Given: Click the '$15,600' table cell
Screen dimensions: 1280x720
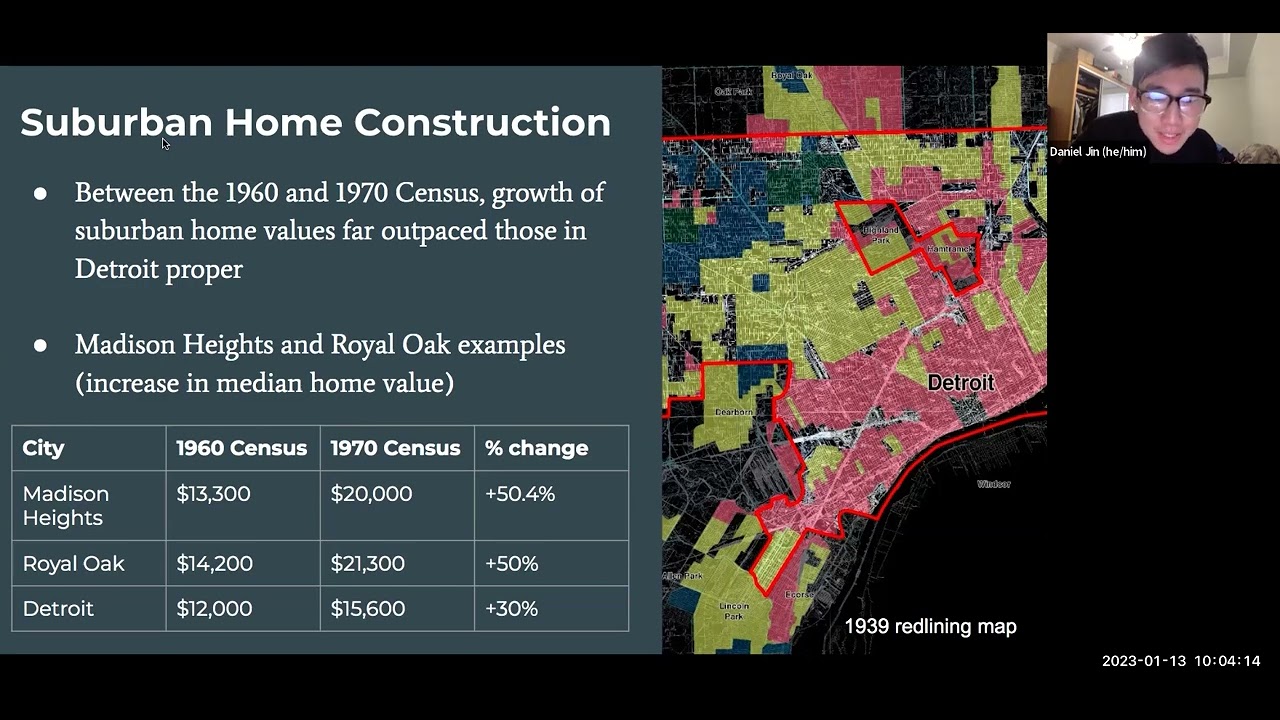Looking at the screenshot, I should pyautogui.click(x=397, y=608).
